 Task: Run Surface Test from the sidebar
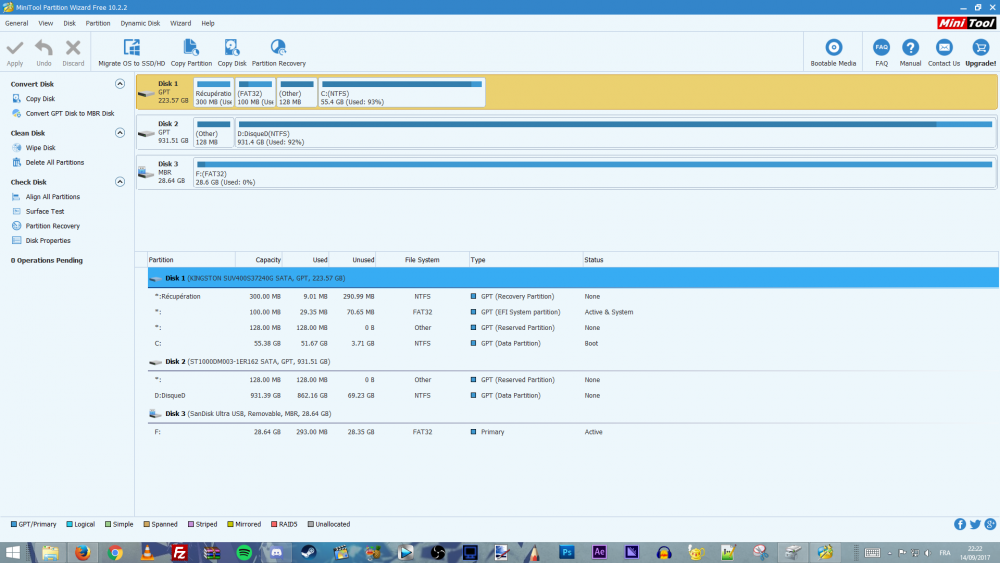point(45,212)
